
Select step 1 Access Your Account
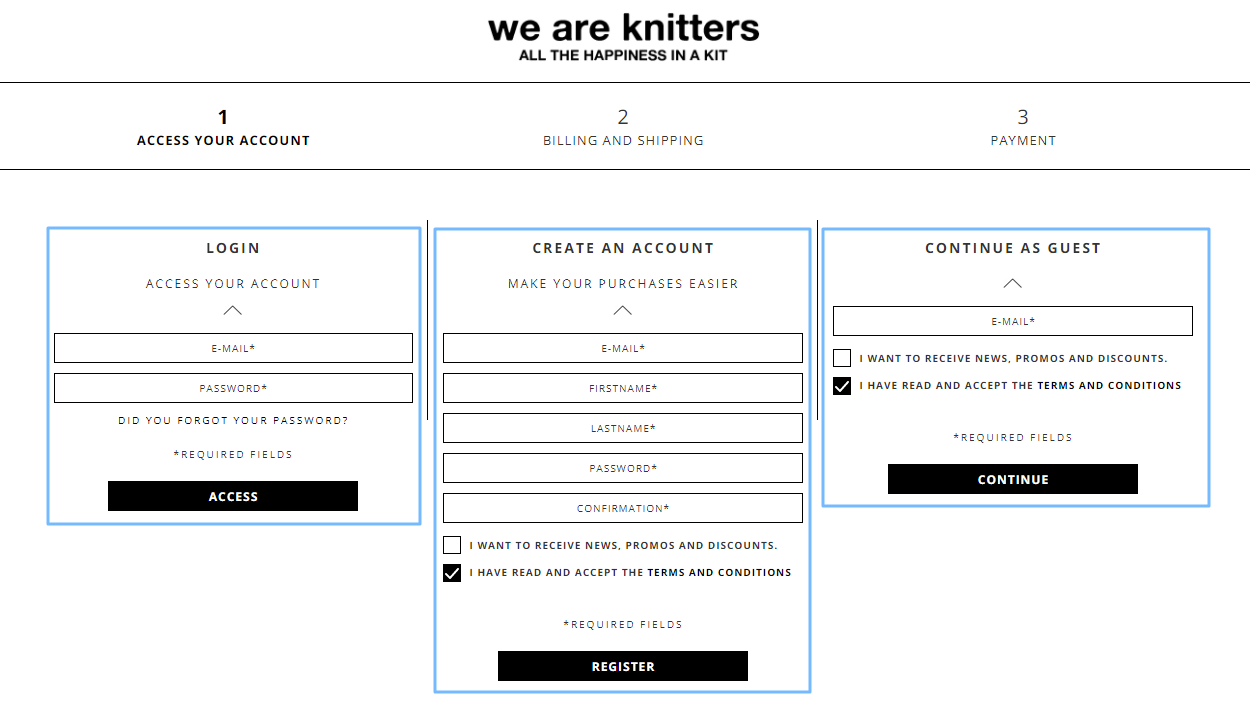click(223, 128)
